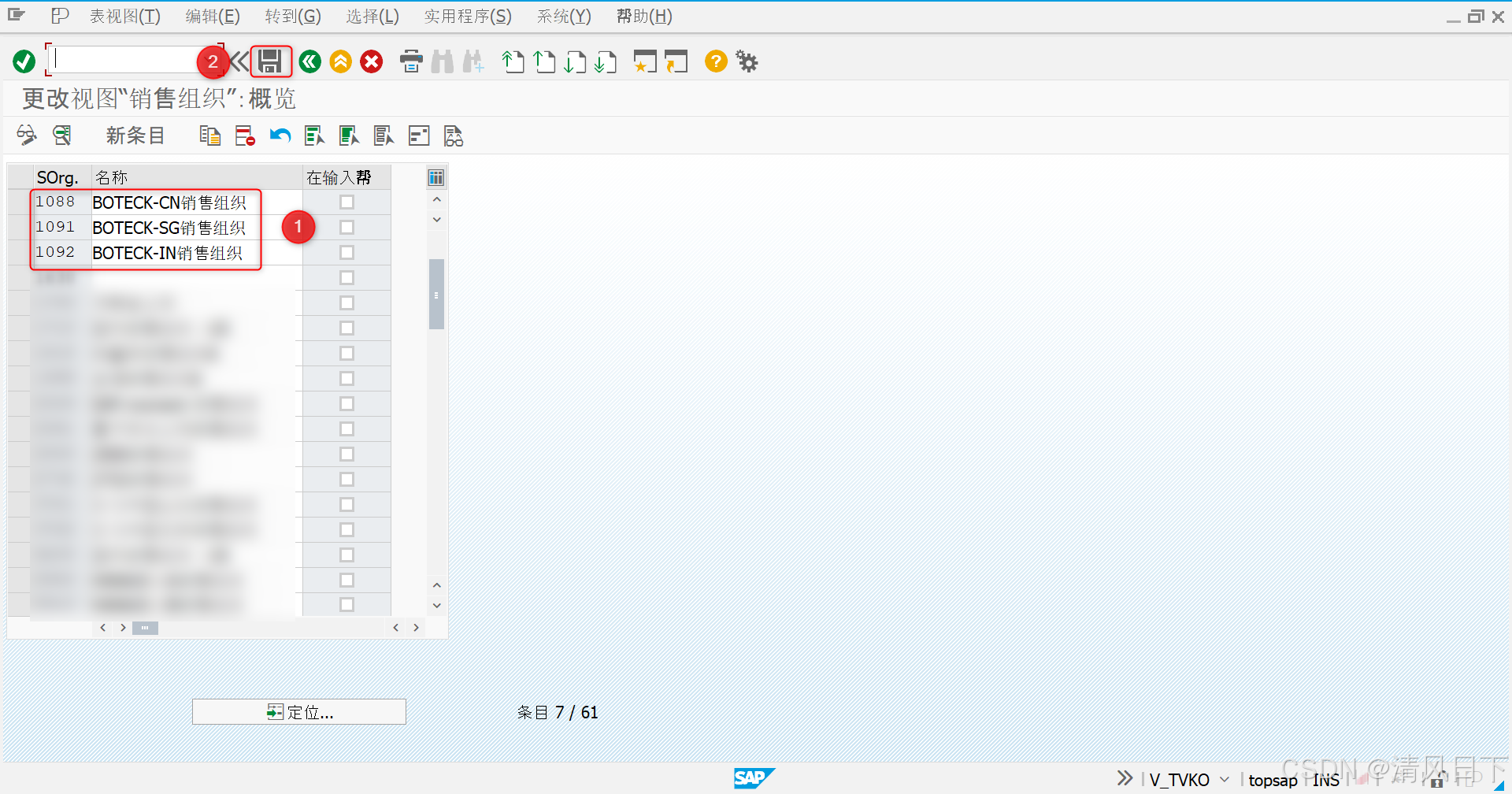Open Help via yellow question mark icon

tap(716, 61)
